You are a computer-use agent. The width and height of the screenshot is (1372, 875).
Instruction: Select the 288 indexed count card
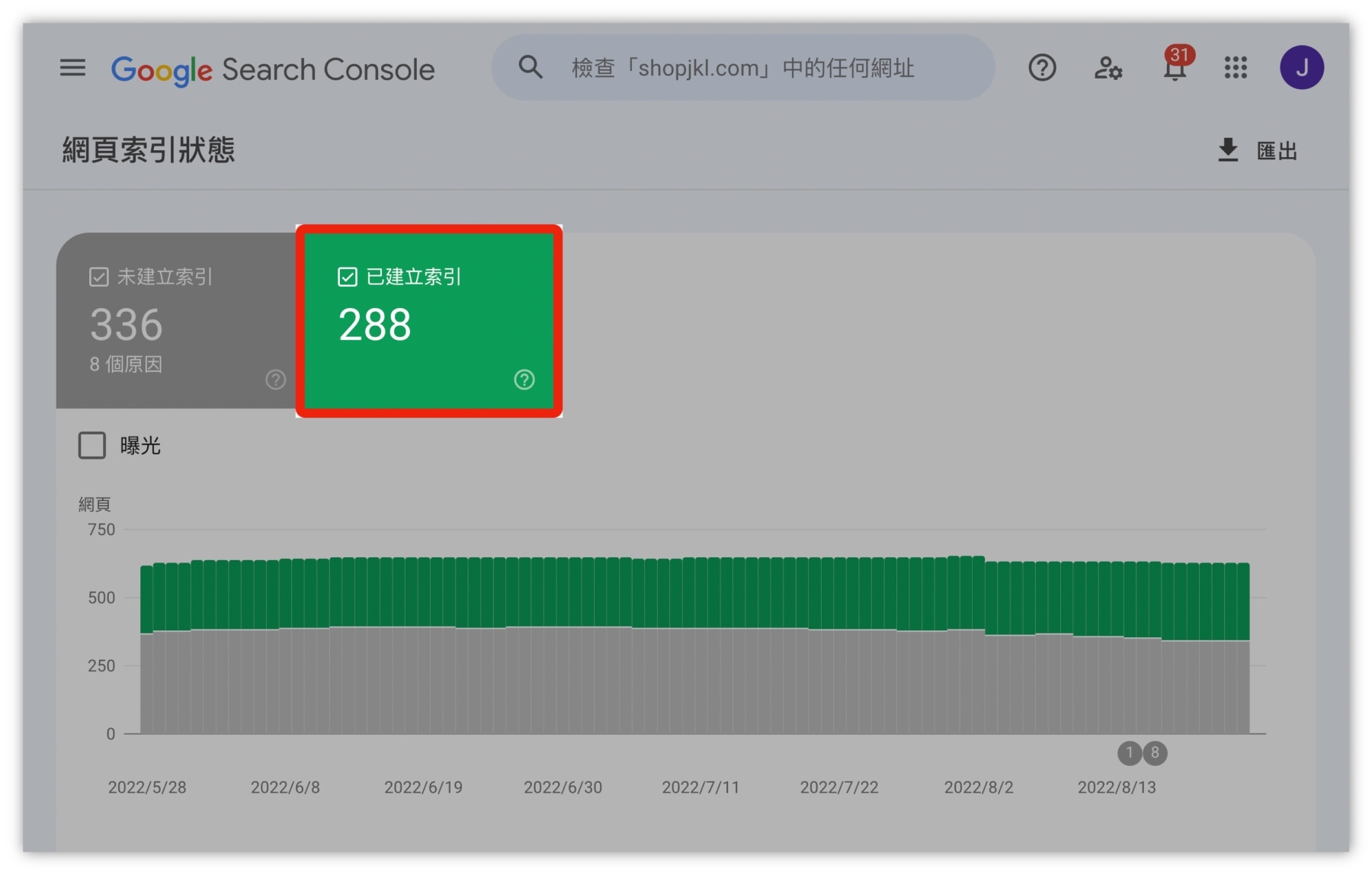click(x=428, y=324)
